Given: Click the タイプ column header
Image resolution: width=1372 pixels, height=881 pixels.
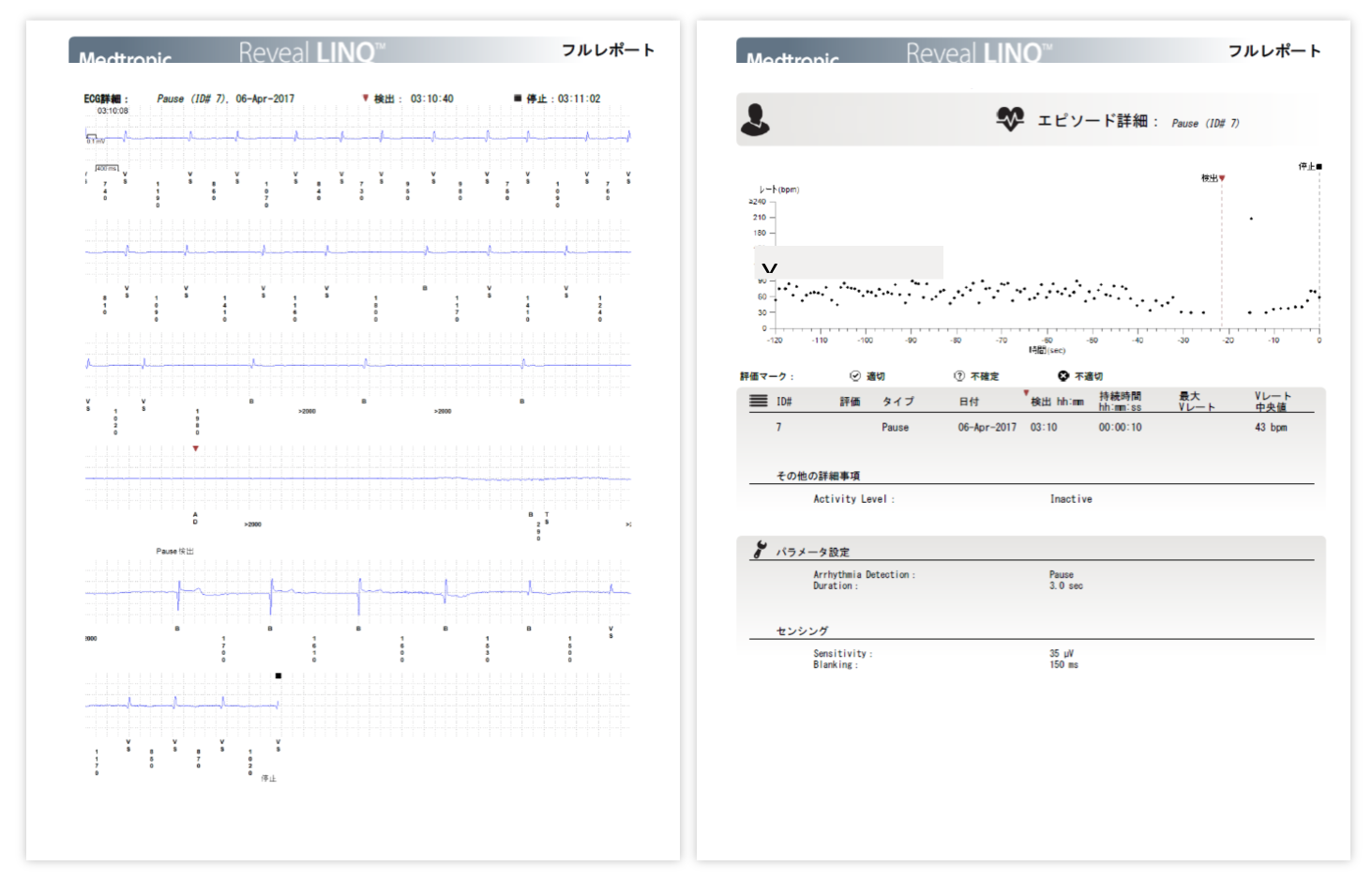Looking at the screenshot, I should [x=897, y=402].
